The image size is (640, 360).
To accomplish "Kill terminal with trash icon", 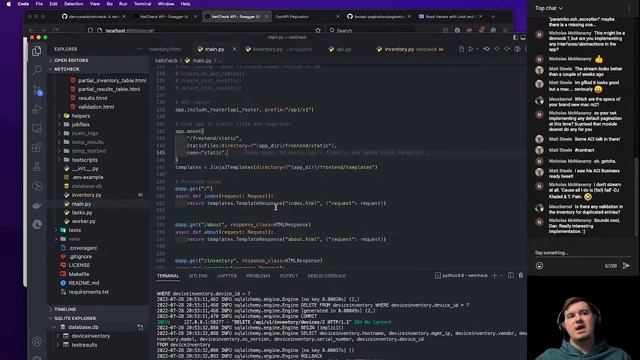I will pyautogui.click(x=521, y=276).
